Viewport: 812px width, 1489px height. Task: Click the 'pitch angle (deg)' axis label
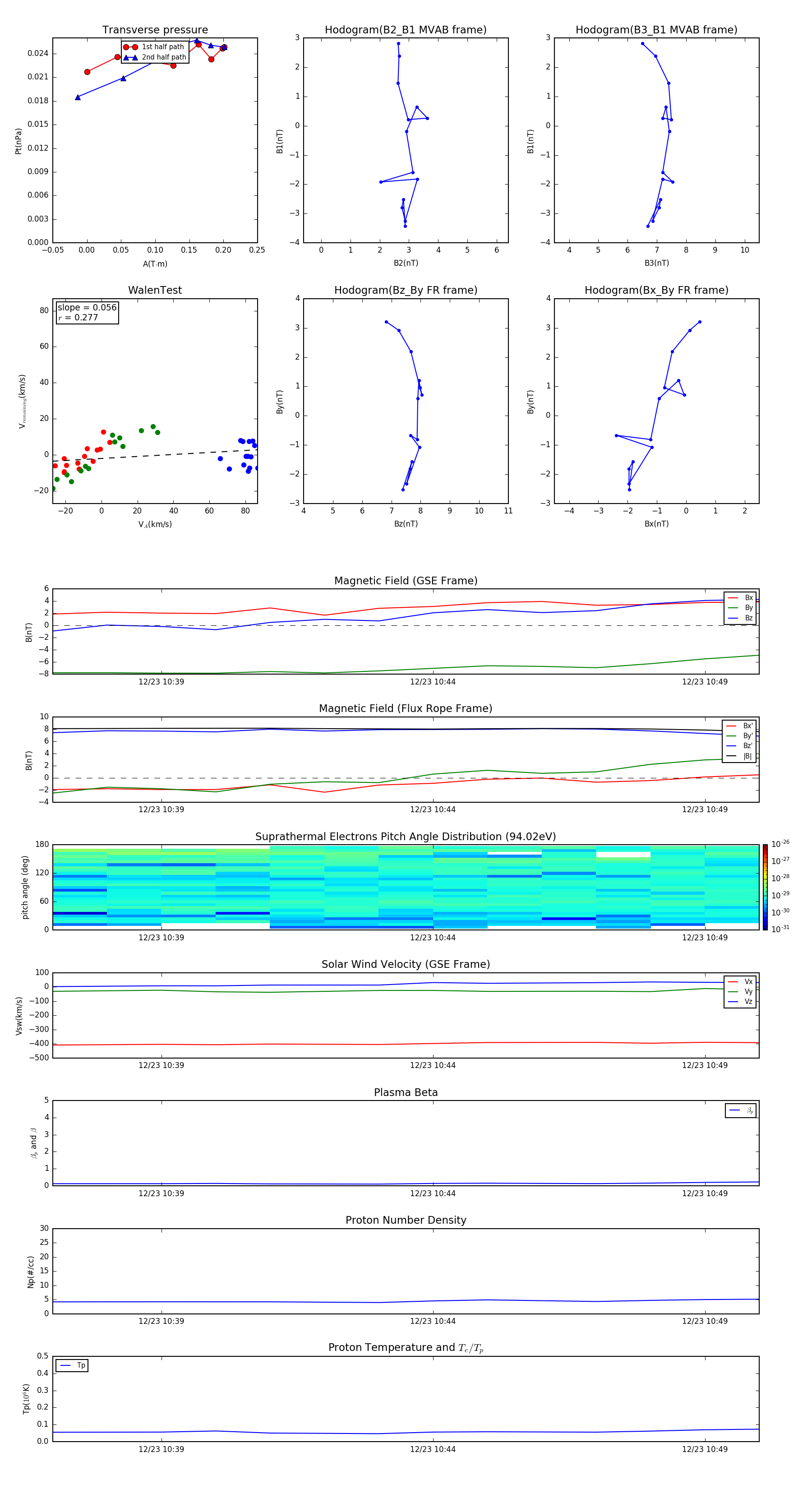(25, 887)
